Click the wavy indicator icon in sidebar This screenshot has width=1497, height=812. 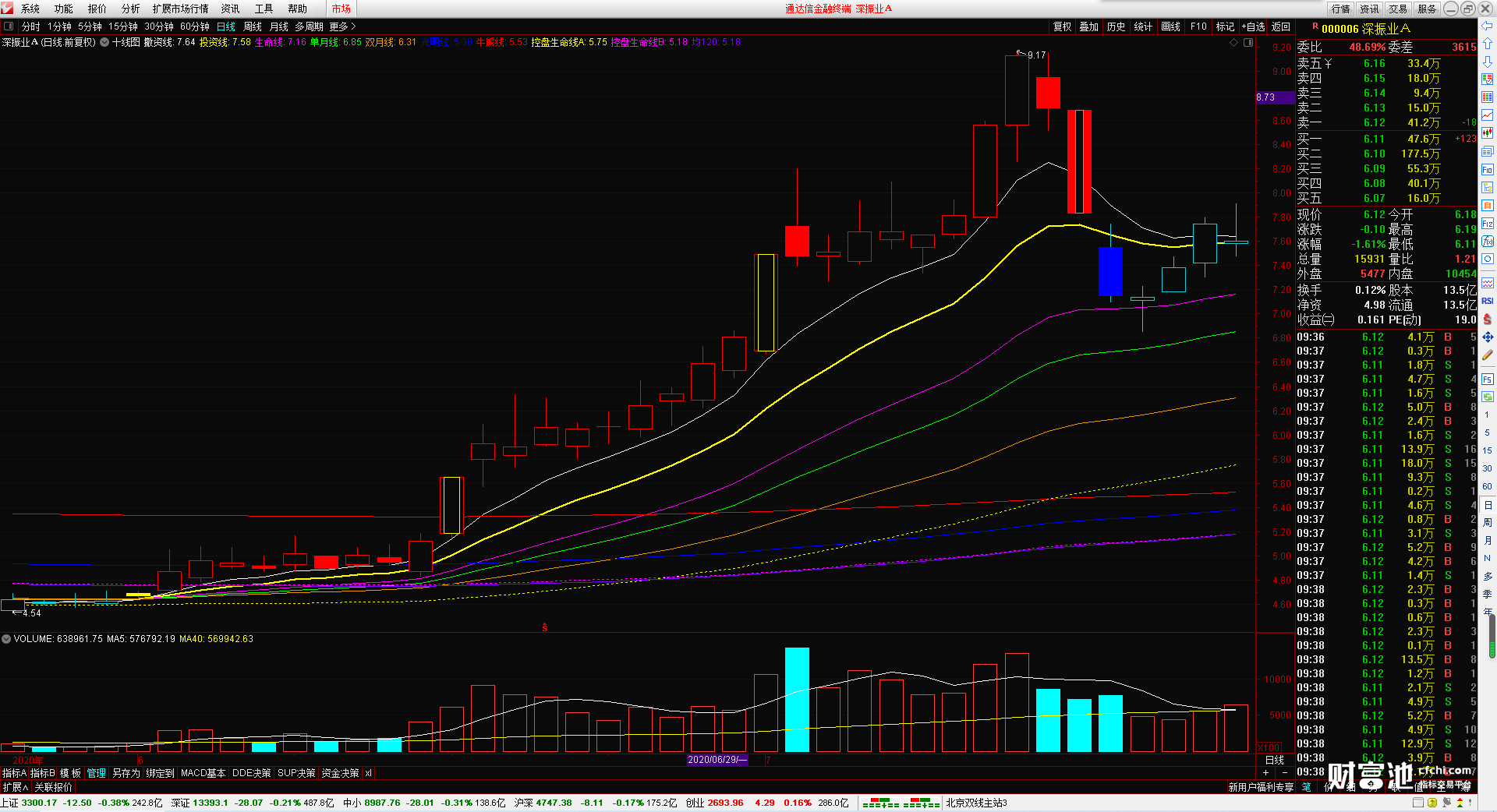1487,282
